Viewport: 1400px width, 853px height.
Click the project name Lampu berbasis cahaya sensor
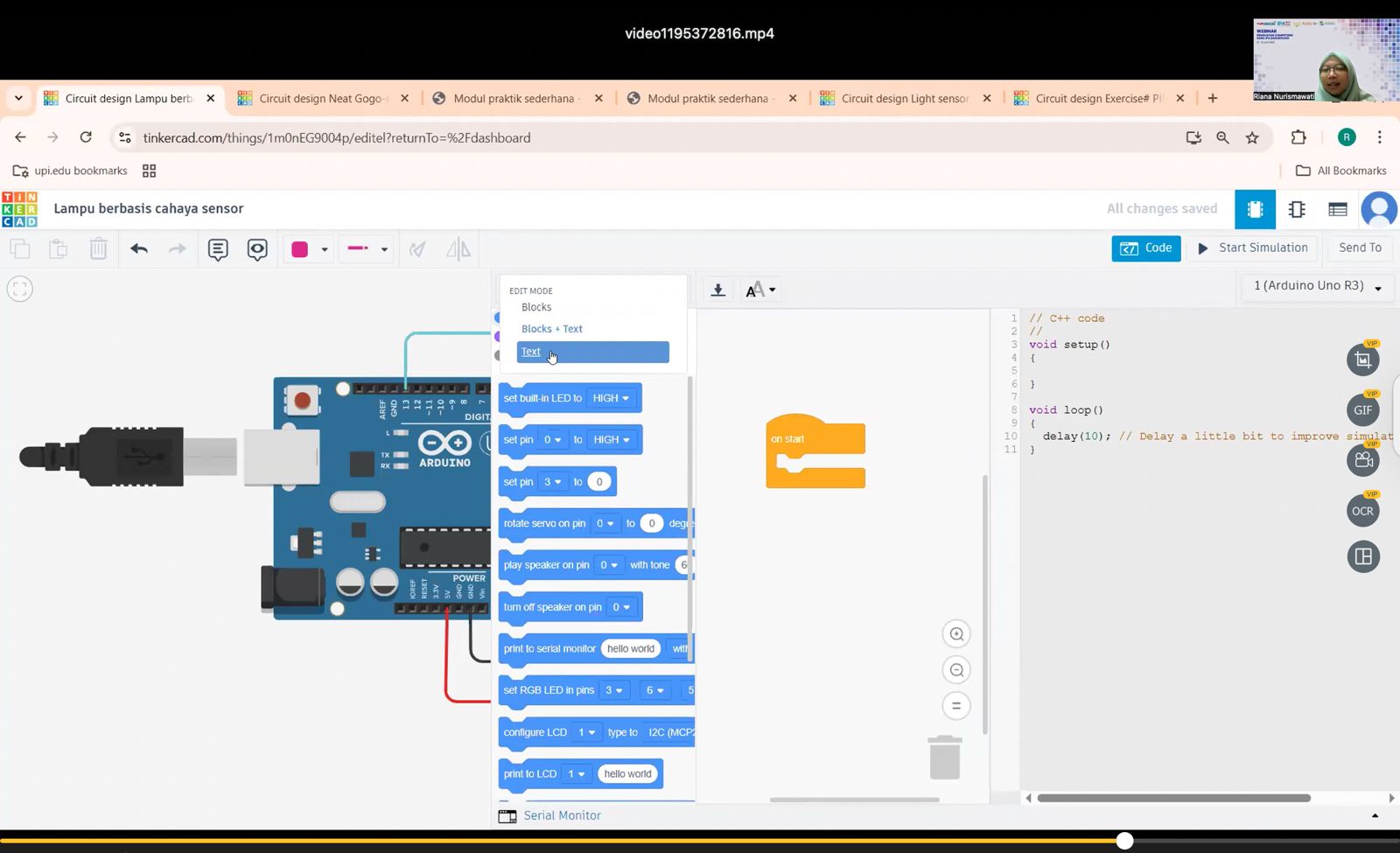[x=149, y=209]
